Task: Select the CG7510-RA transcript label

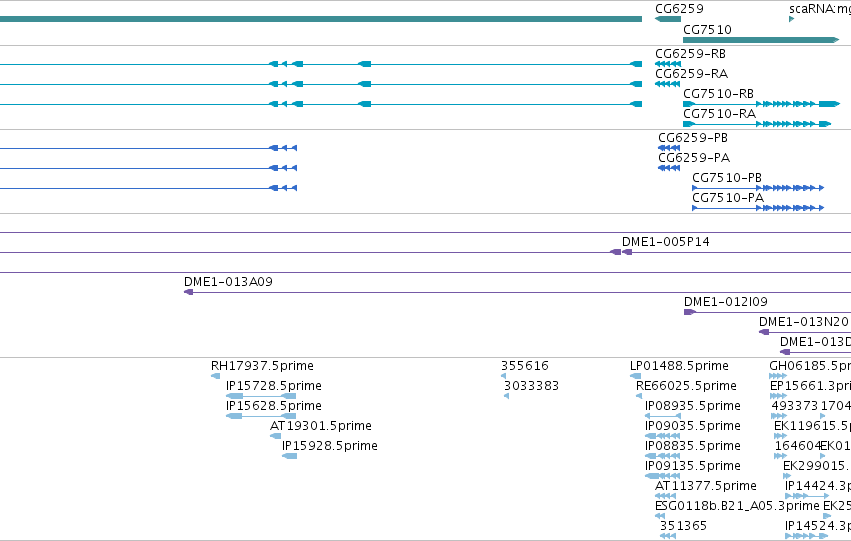Action: [x=719, y=114]
